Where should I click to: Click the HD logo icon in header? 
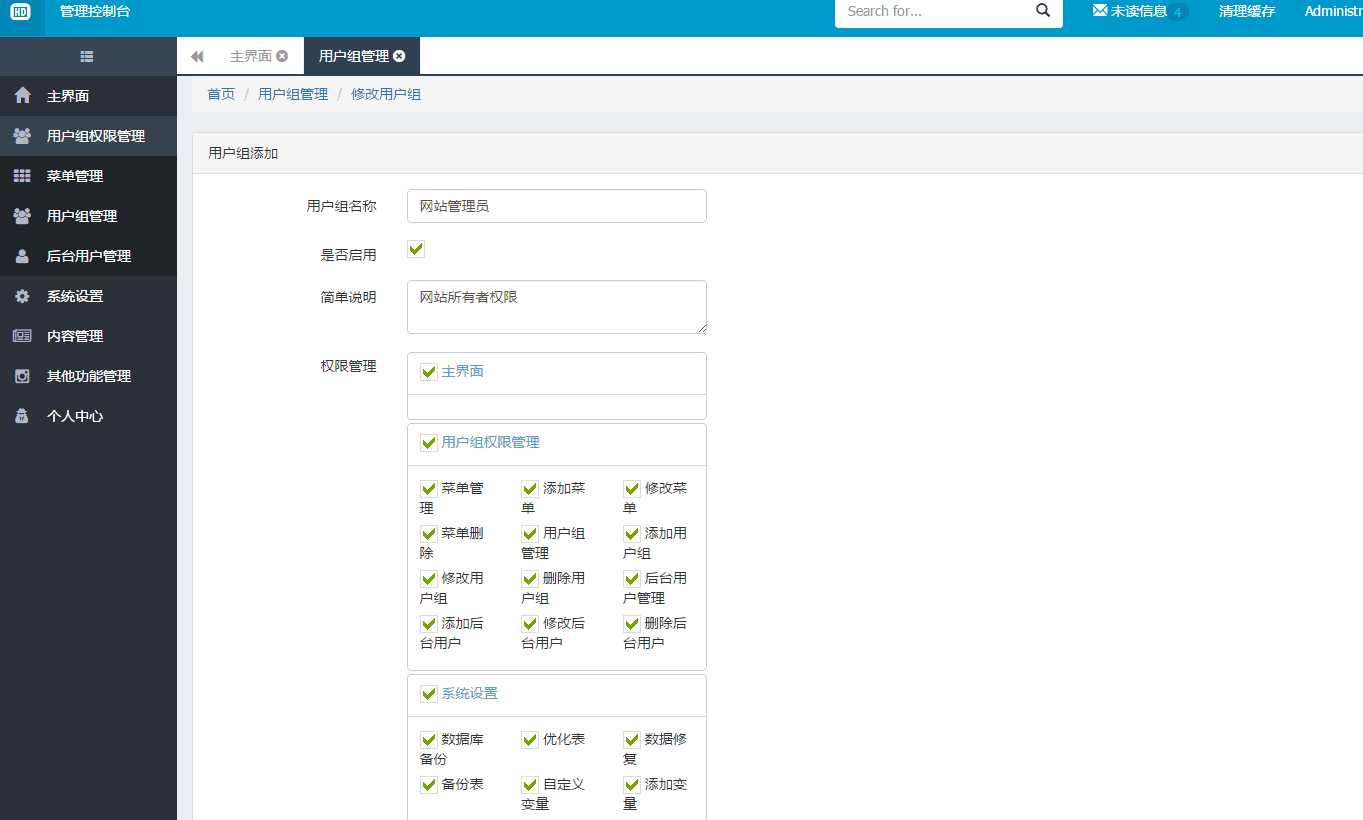(20, 12)
